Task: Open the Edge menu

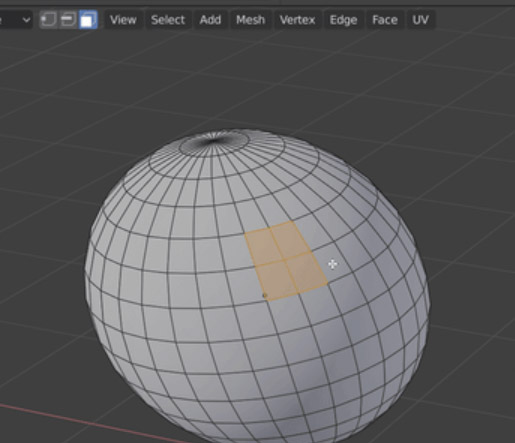Action: [x=343, y=20]
